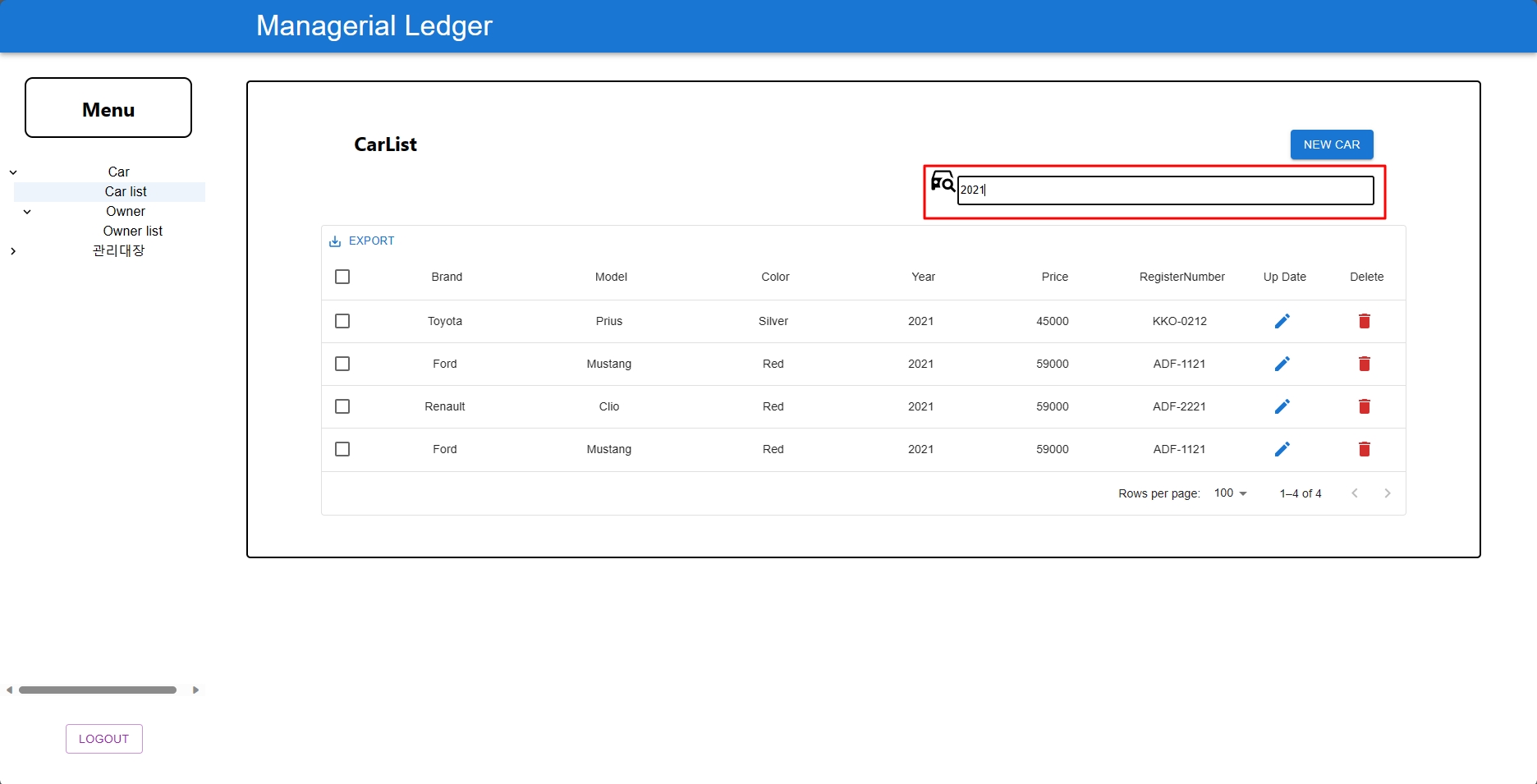This screenshot has height=784, width=1537.
Task: Click the sidebar scrollbar right arrow
Action: click(x=195, y=690)
